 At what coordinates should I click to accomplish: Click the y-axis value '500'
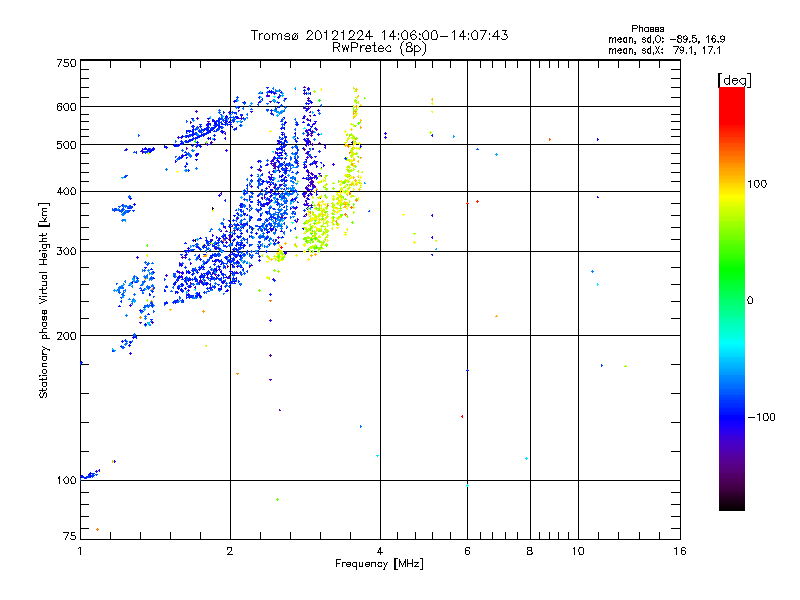point(66,145)
